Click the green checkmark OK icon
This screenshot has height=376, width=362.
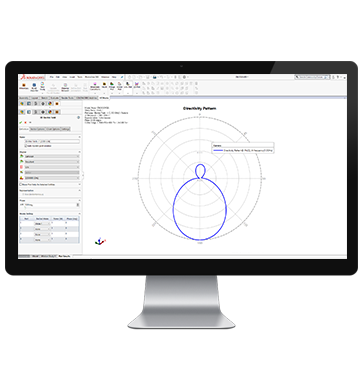[x=21, y=123]
